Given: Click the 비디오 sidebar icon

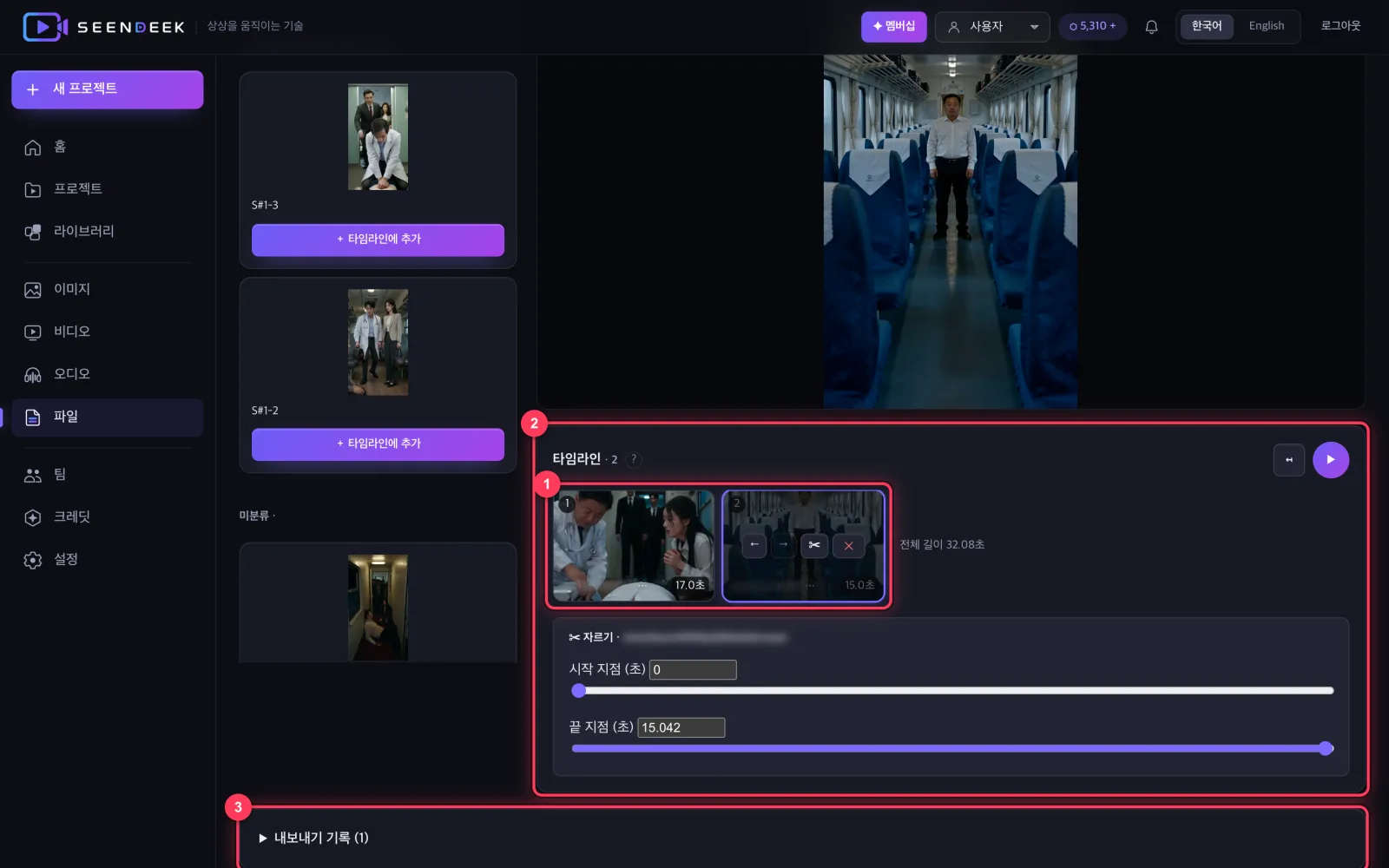Looking at the screenshot, I should coord(33,332).
